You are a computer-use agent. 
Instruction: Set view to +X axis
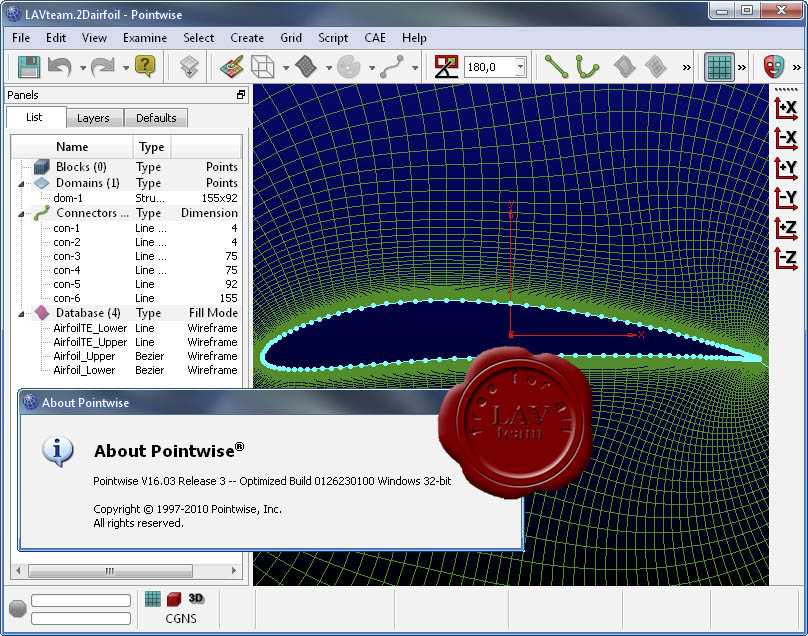[x=786, y=108]
